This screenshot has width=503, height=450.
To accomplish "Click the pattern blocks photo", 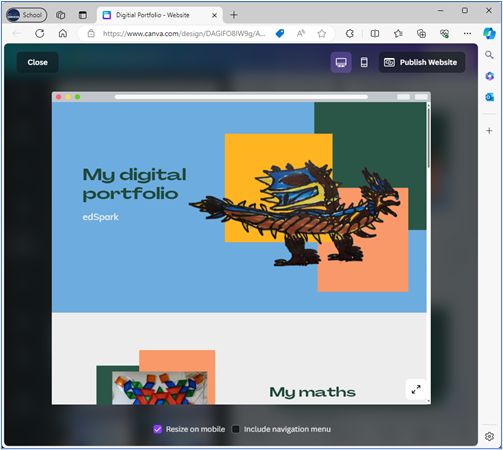I will pos(159,388).
